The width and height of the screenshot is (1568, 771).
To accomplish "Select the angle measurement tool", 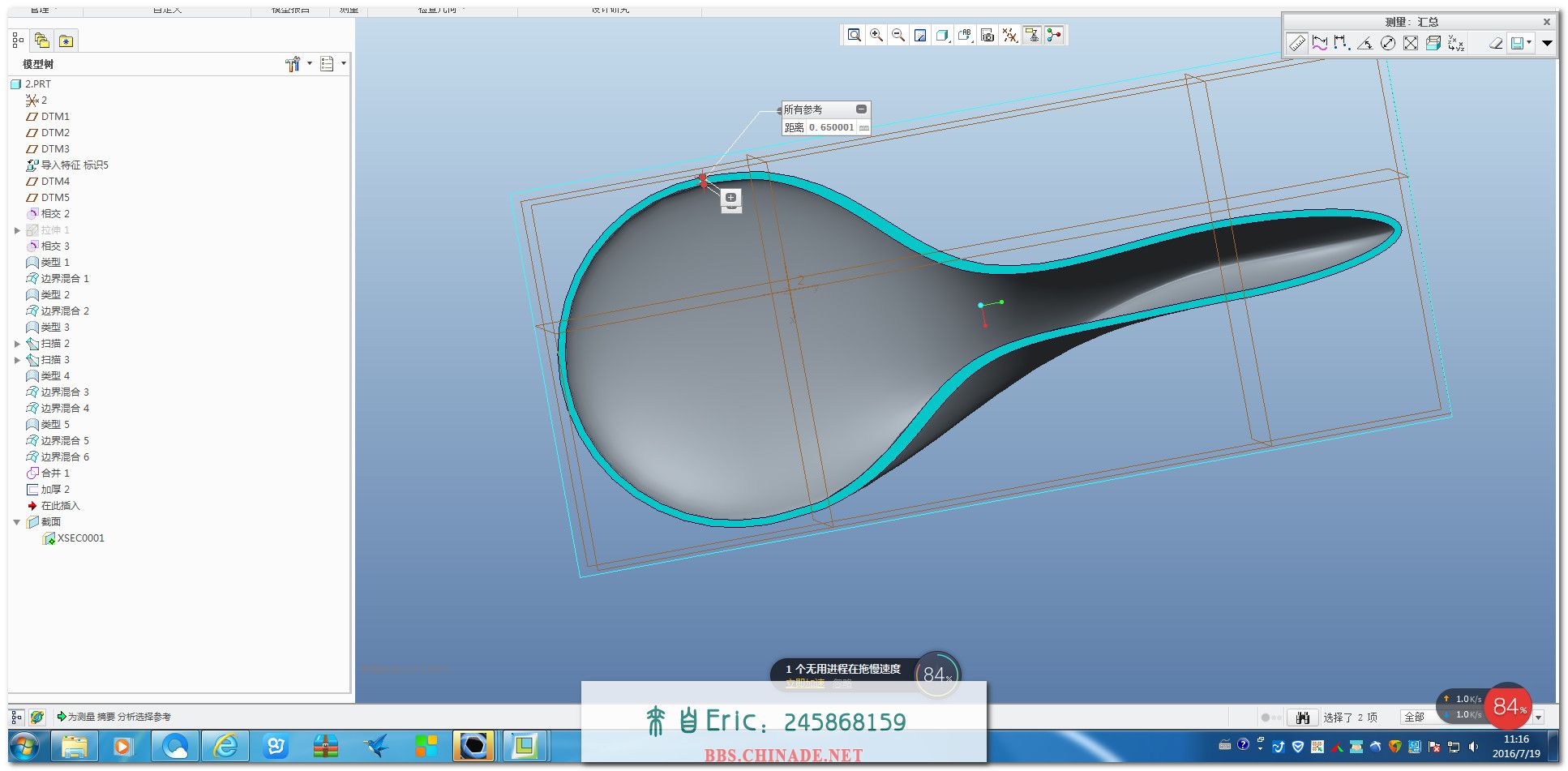I will pyautogui.click(x=1365, y=43).
